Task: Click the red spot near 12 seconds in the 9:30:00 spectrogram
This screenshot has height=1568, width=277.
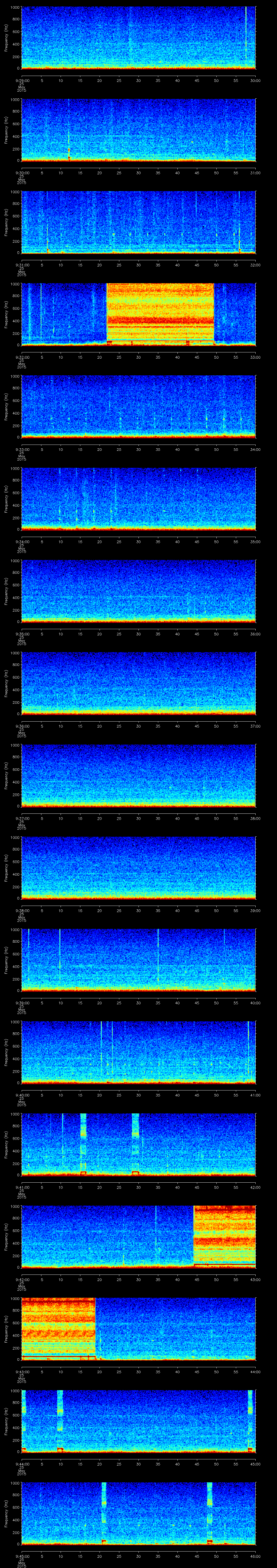Action: (69, 150)
